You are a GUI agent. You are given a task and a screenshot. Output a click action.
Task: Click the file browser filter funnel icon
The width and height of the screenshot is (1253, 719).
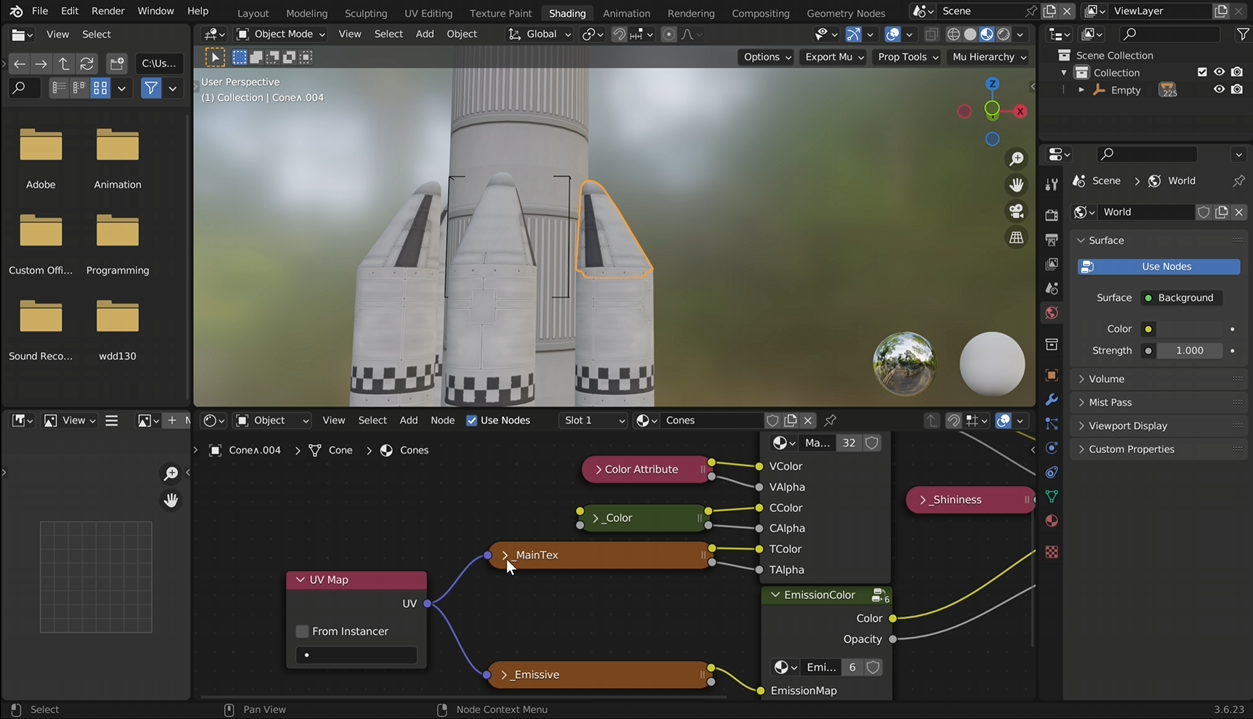click(x=150, y=88)
